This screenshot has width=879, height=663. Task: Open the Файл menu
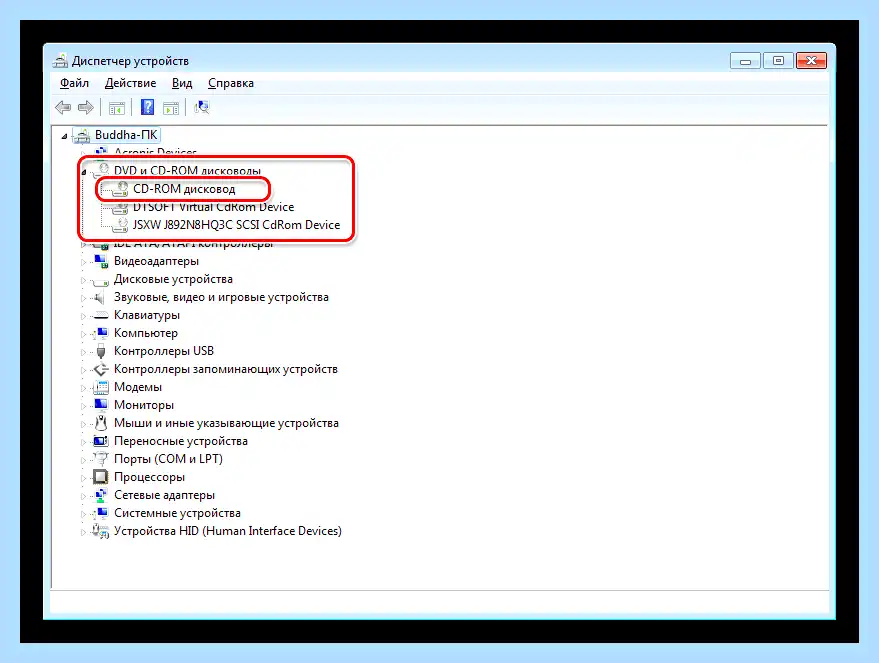click(x=75, y=83)
